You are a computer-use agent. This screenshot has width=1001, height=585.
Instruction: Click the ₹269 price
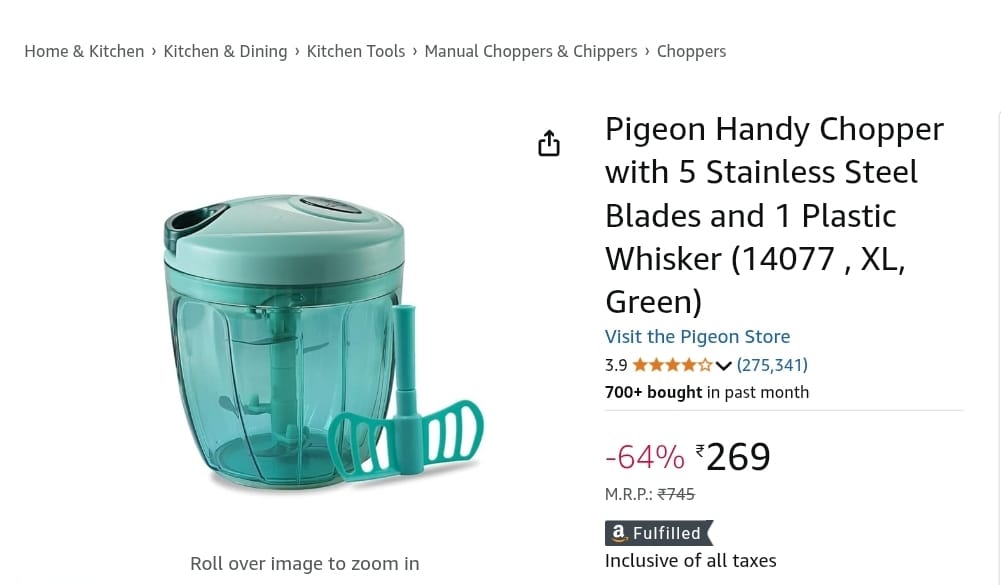click(x=736, y=457)
